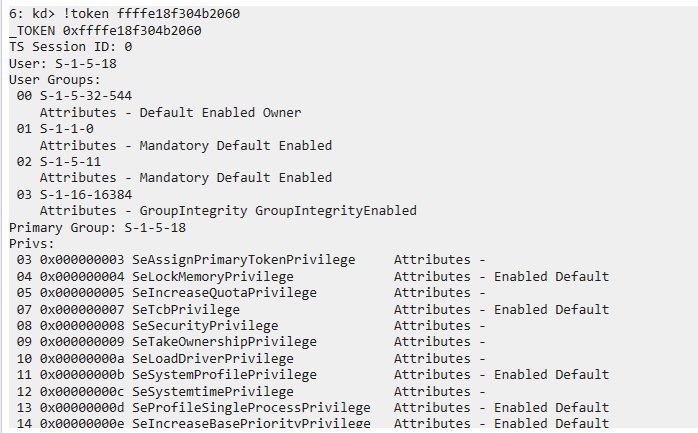Click the !token command line text
Screen dimensions: 698x433
pos(150,14)
